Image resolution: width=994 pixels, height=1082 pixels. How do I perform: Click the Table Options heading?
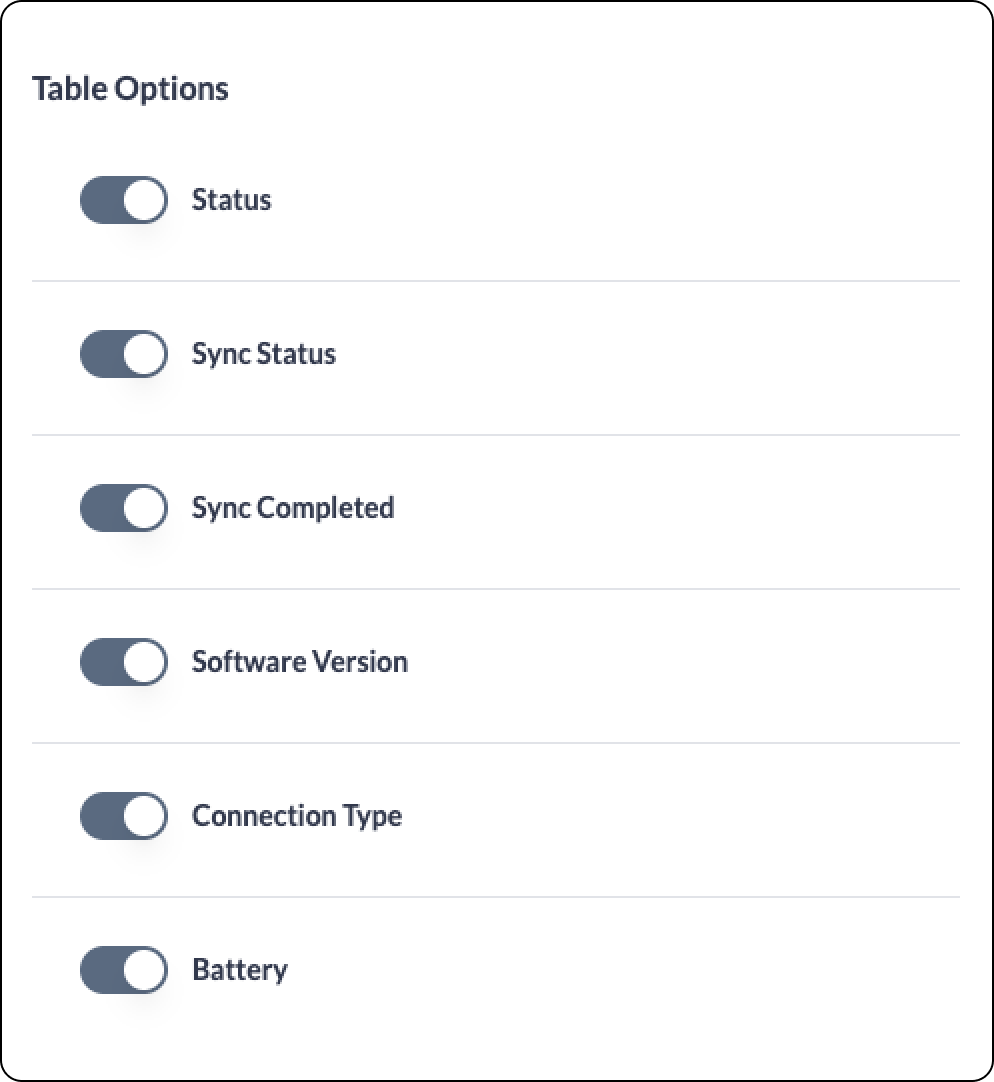(130, 90)
